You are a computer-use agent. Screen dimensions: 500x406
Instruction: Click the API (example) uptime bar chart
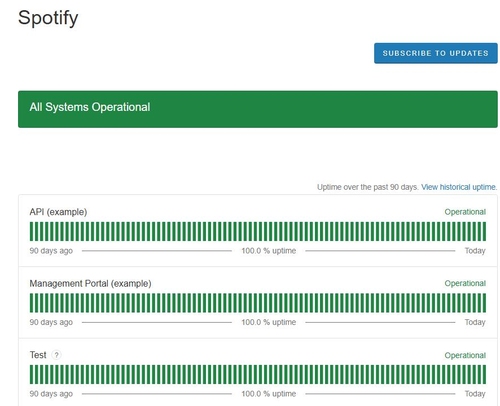pyautogui.click(x=258, y=231)
